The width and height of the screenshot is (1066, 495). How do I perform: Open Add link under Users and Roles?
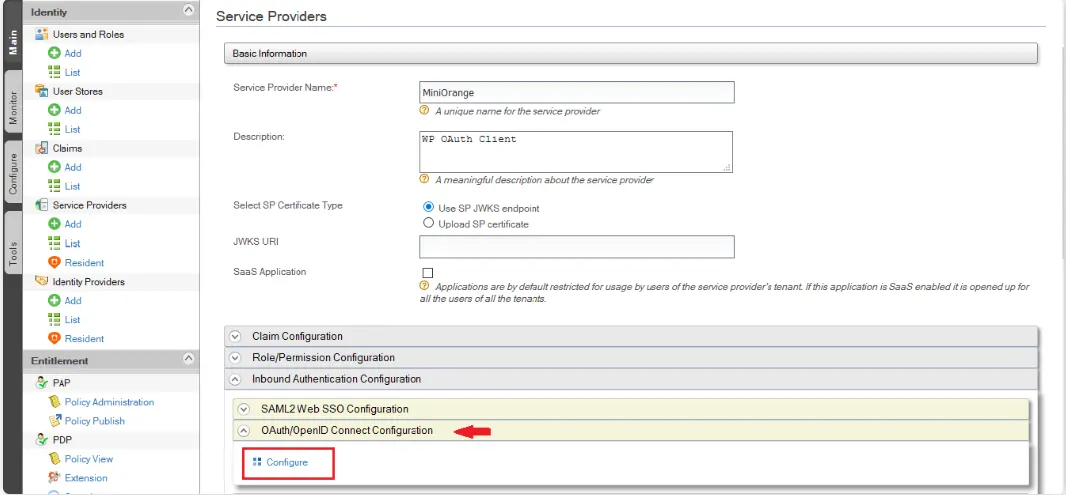point(73,53)
